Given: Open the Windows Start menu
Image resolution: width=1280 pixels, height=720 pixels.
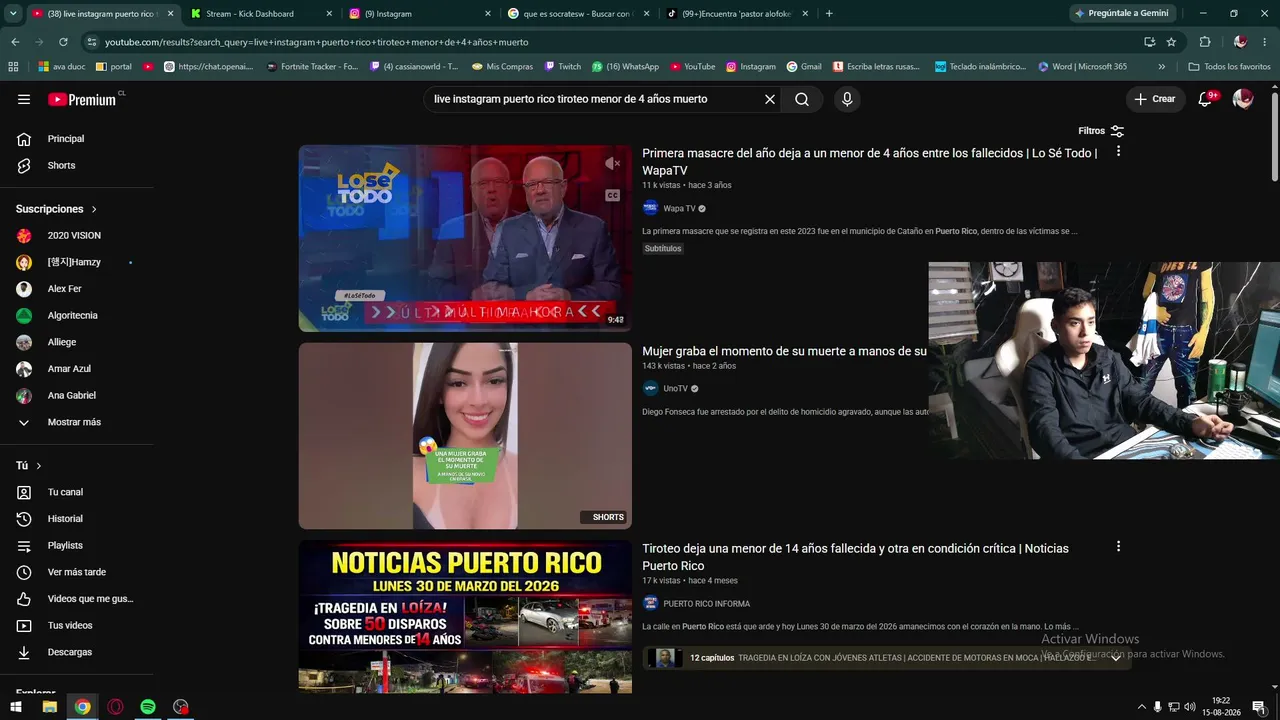Looking at the screenshot, I should point(15,707).
